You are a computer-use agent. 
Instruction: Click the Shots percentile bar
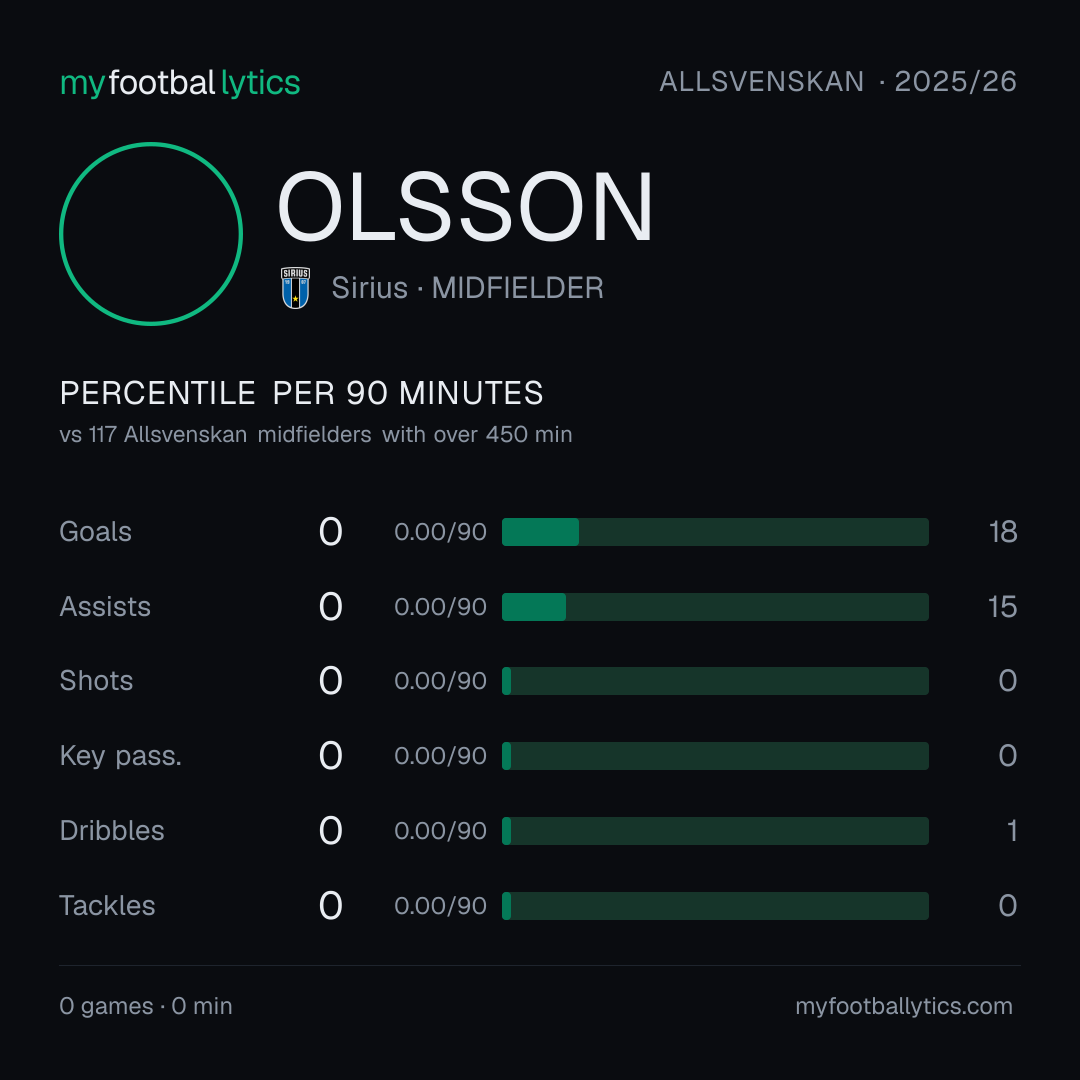[715, 681]
